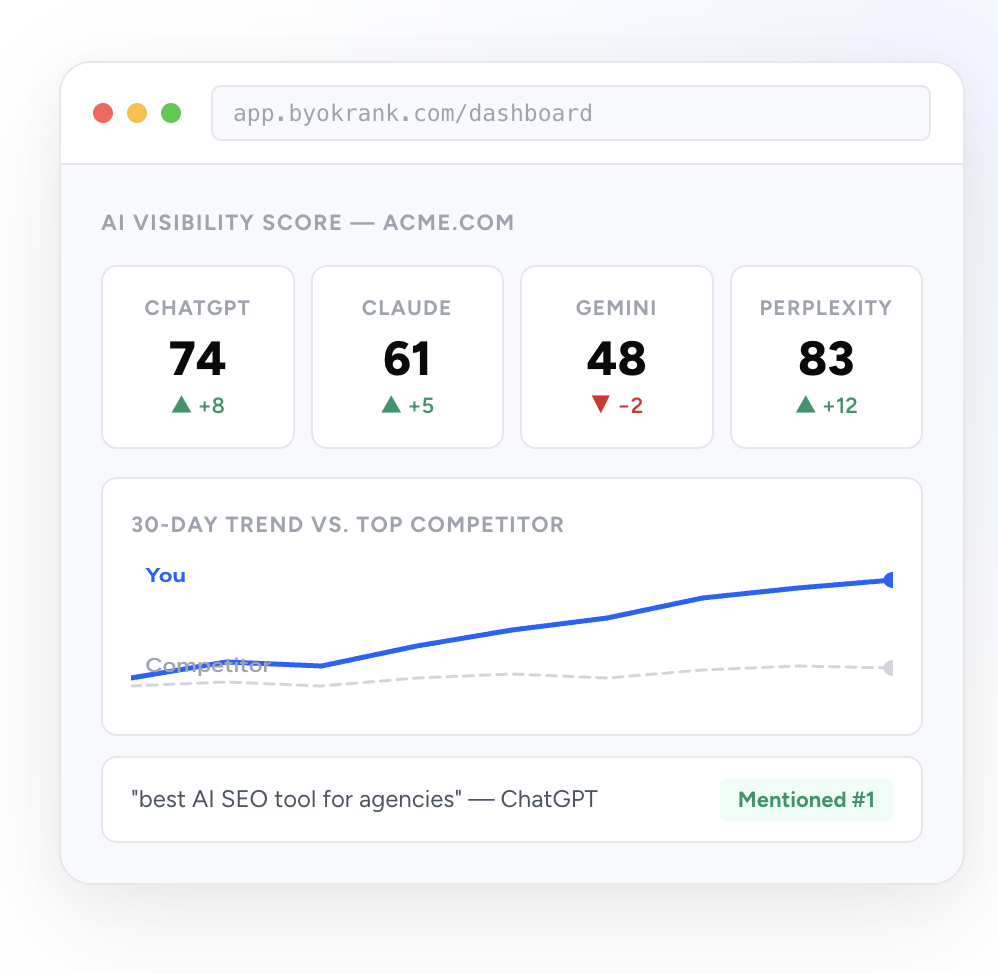Open the Gemini score card
998x974 pixels.
[x=616, y=357]
